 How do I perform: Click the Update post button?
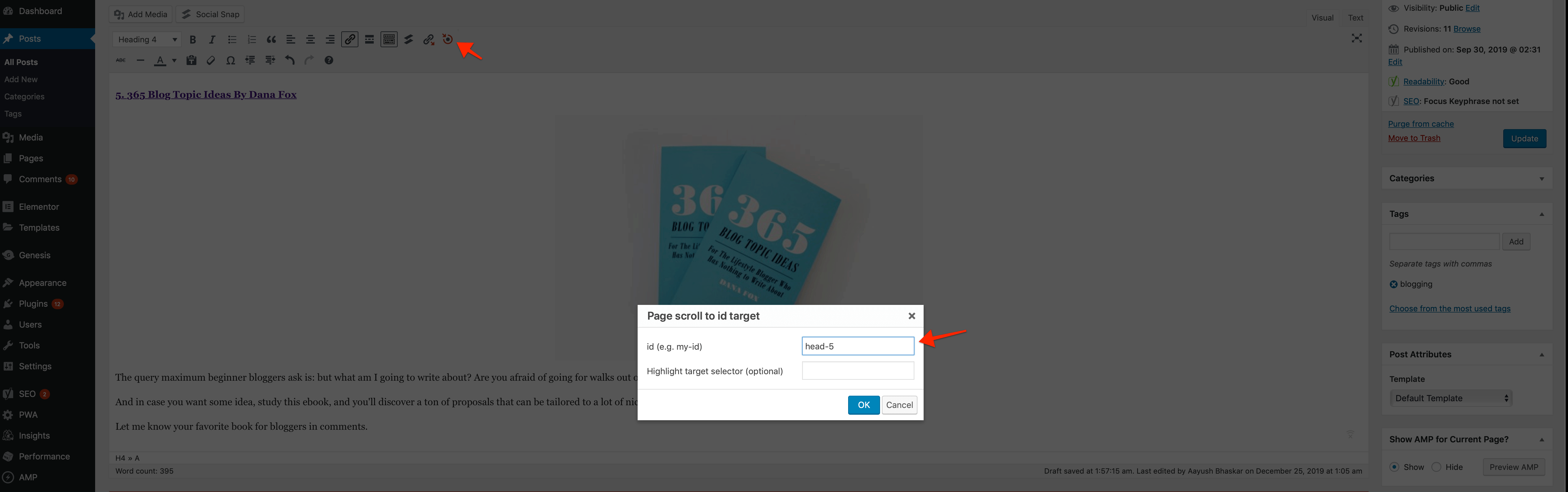point(1524,139)
